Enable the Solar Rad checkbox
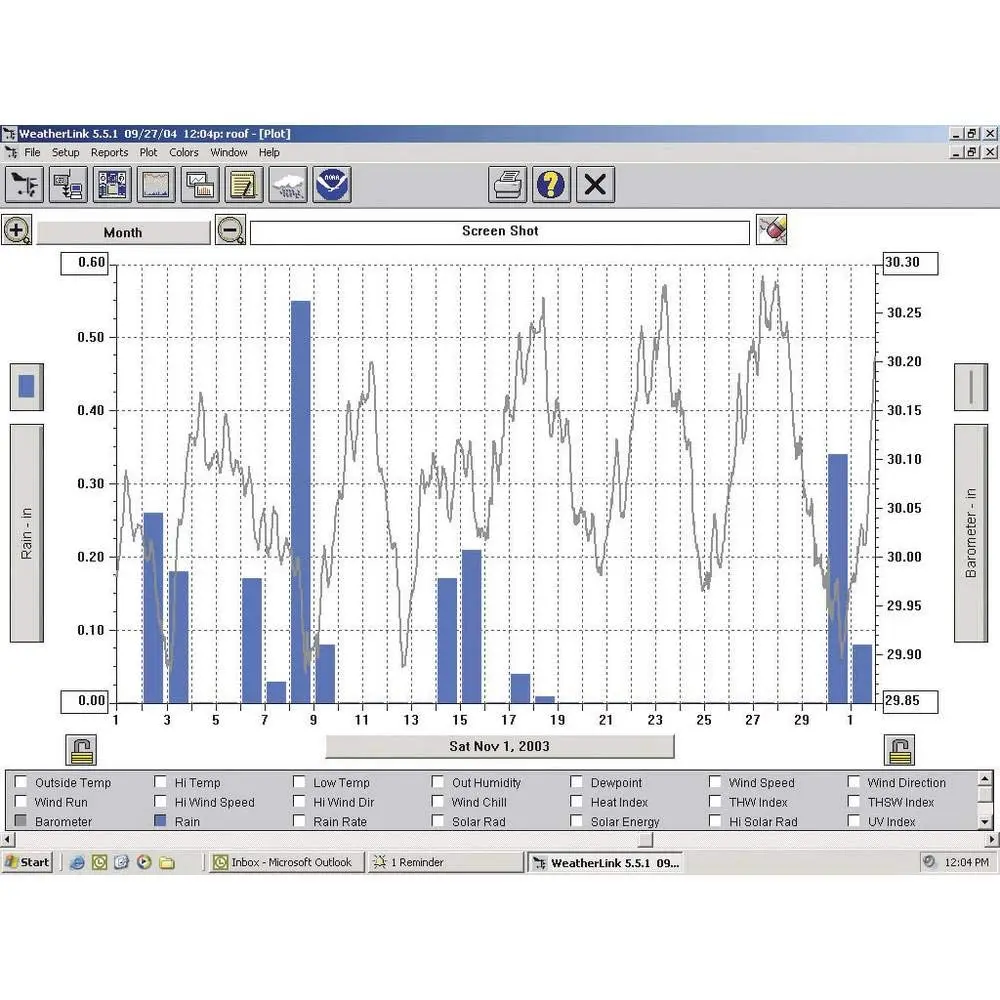The width and height of the screenshot is (1000, 1000). point(438,821)
